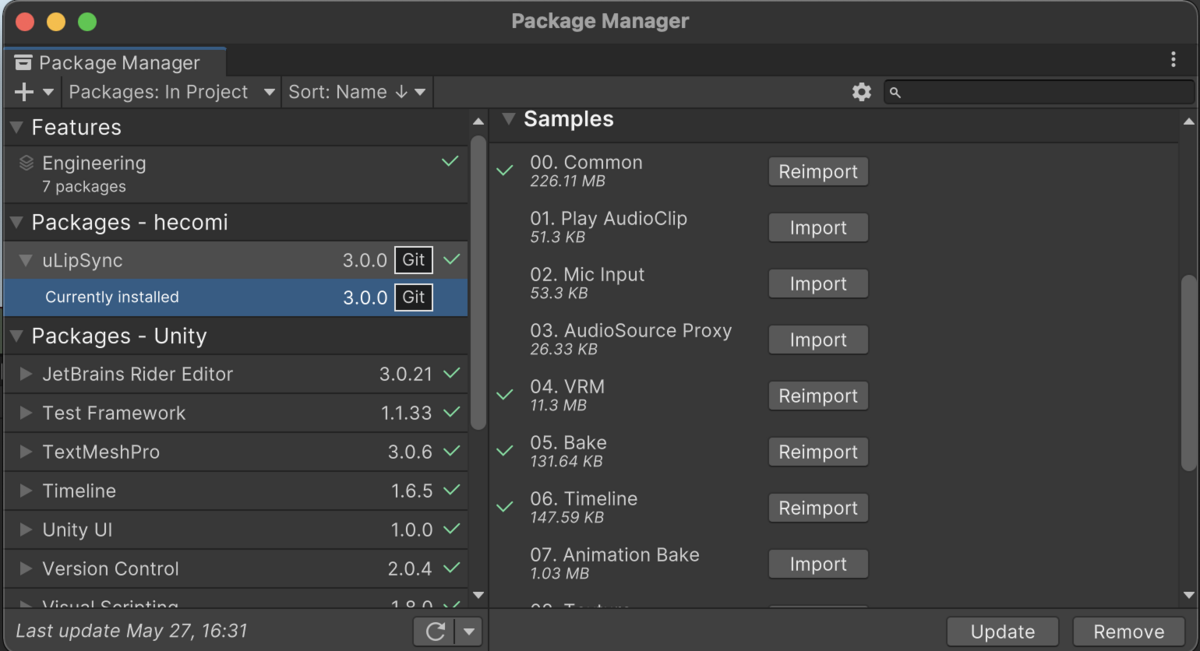Image resolution: width=1200 pixels, height=651 pixels.
Task: Click the Engineering feature layers icon
Action: point(27,163)
